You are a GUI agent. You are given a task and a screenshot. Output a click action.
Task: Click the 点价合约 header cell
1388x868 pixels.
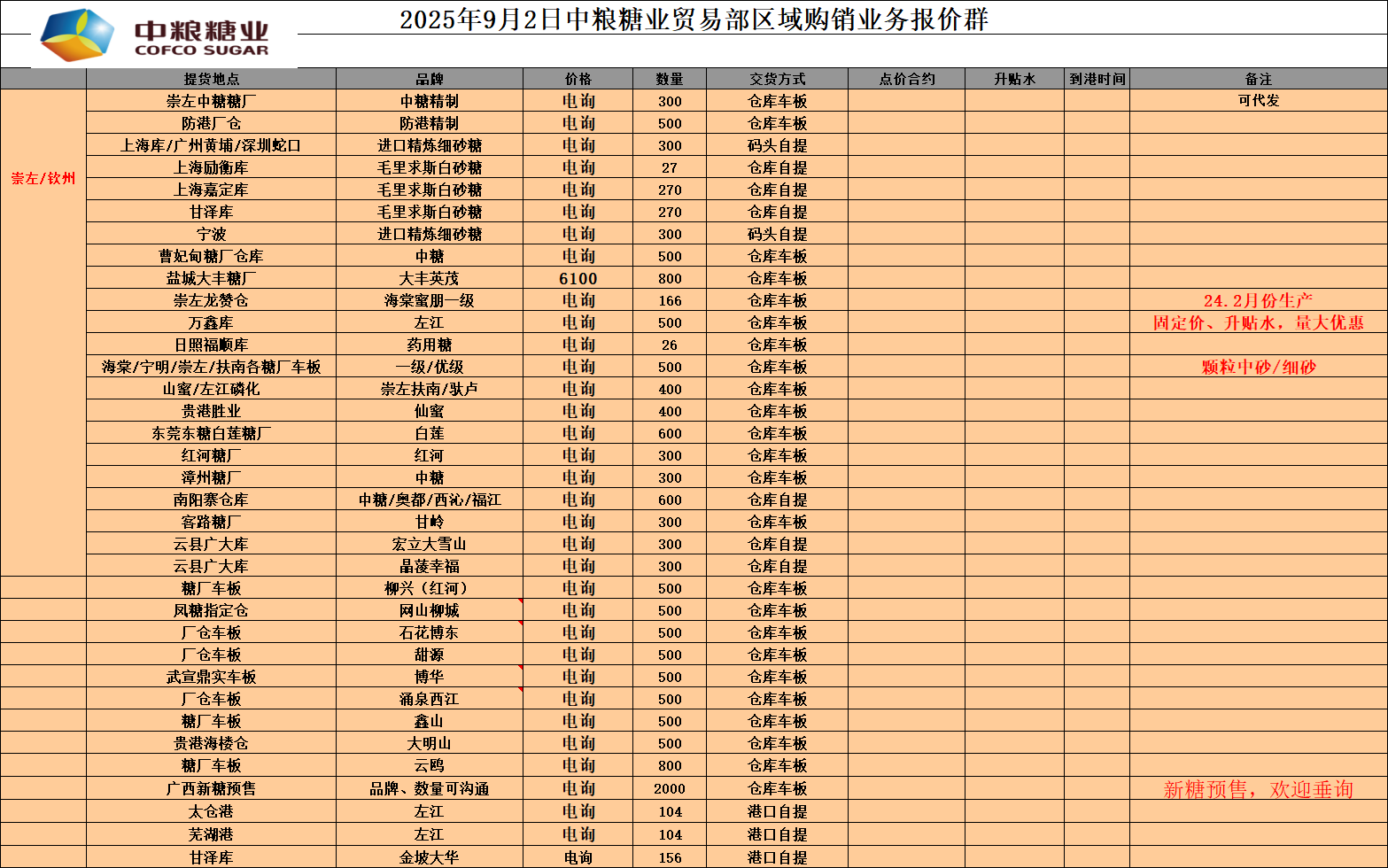tap(906, 79)
